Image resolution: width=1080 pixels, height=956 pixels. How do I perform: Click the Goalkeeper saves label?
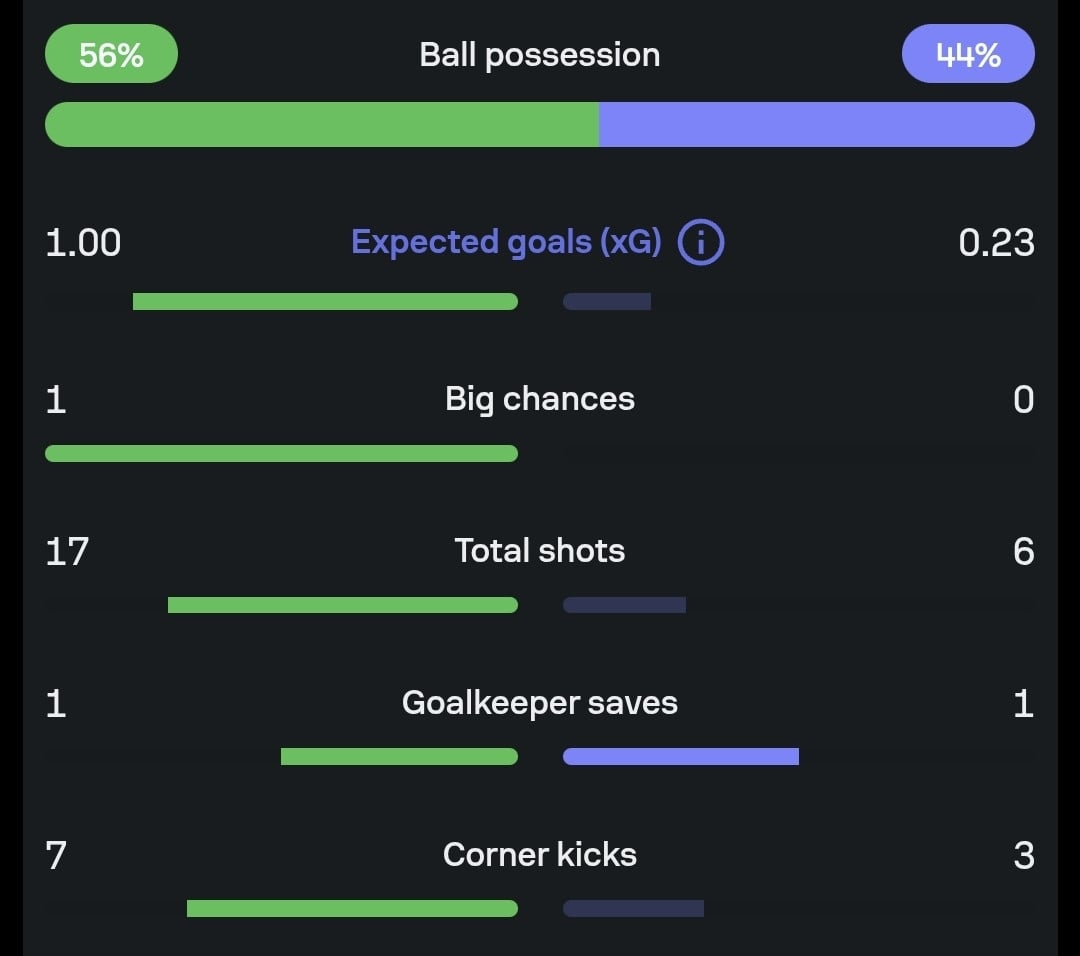coord(540,703)
